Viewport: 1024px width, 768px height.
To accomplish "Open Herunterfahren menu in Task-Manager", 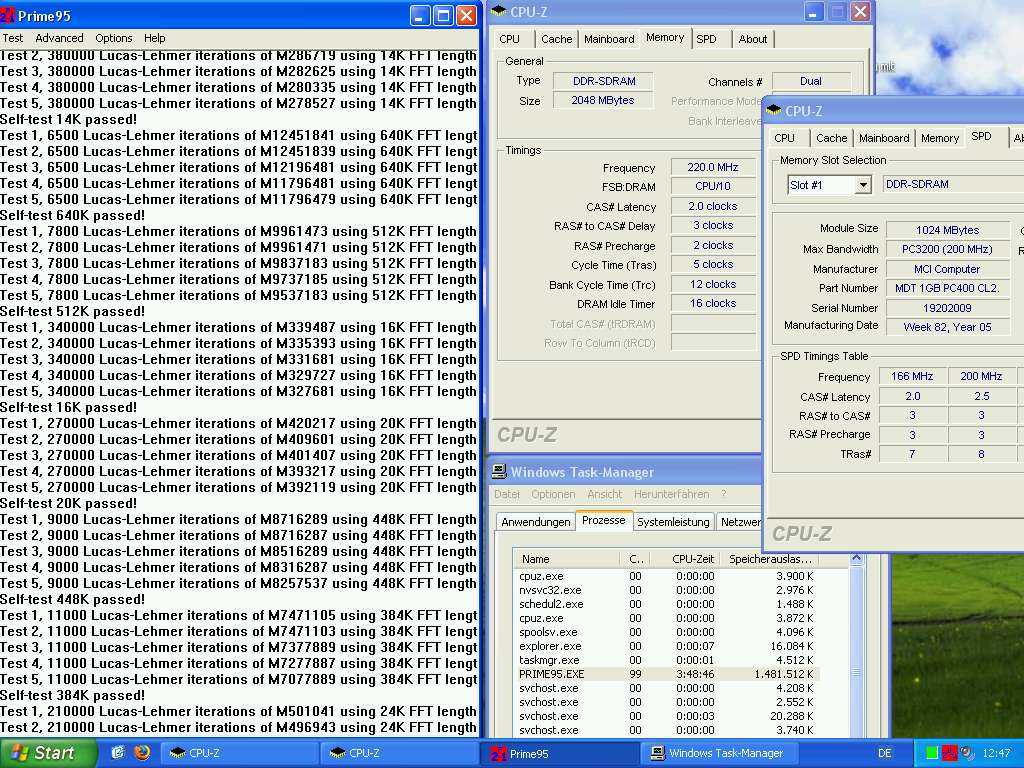I will (x=671, y=494).
